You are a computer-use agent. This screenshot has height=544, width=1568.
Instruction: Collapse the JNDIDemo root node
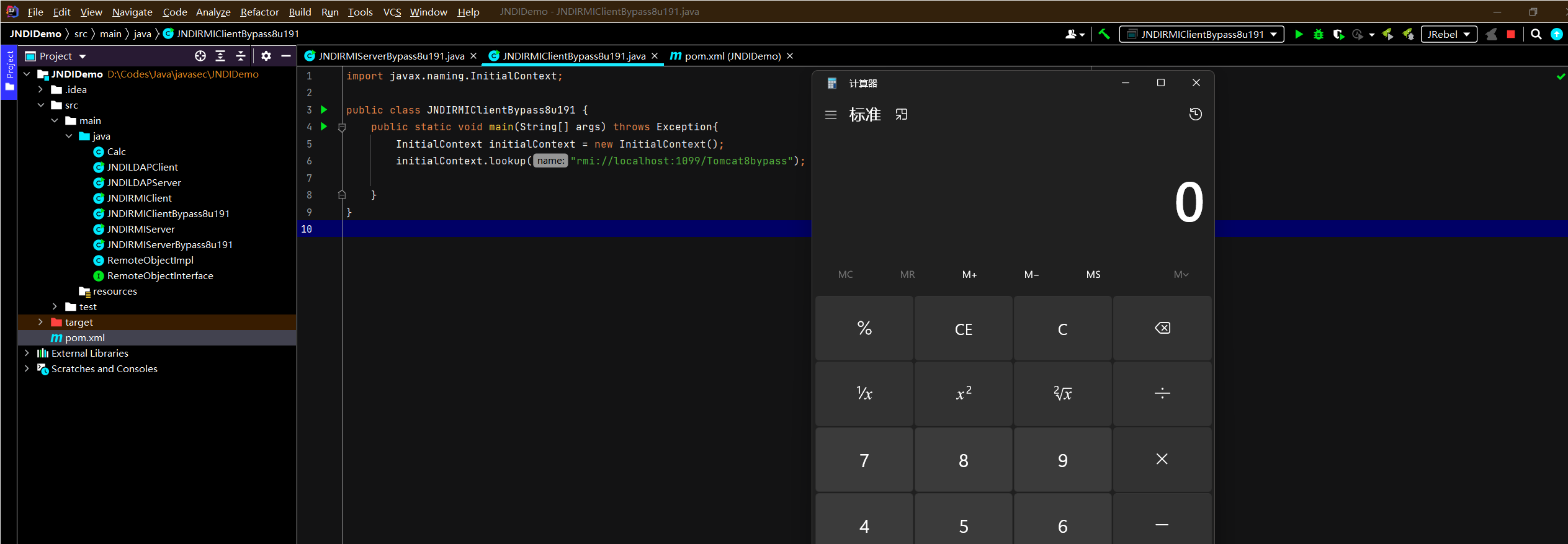pyautogui.click(x=27, y=74)
